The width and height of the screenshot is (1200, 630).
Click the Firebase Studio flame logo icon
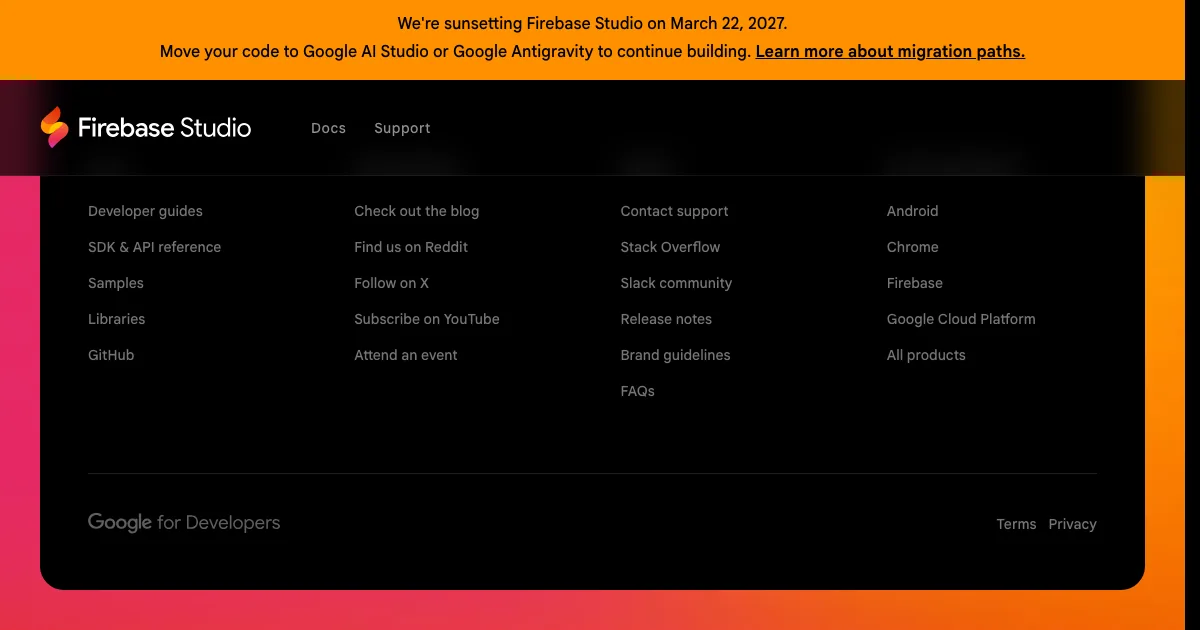[x=54, y=127]
